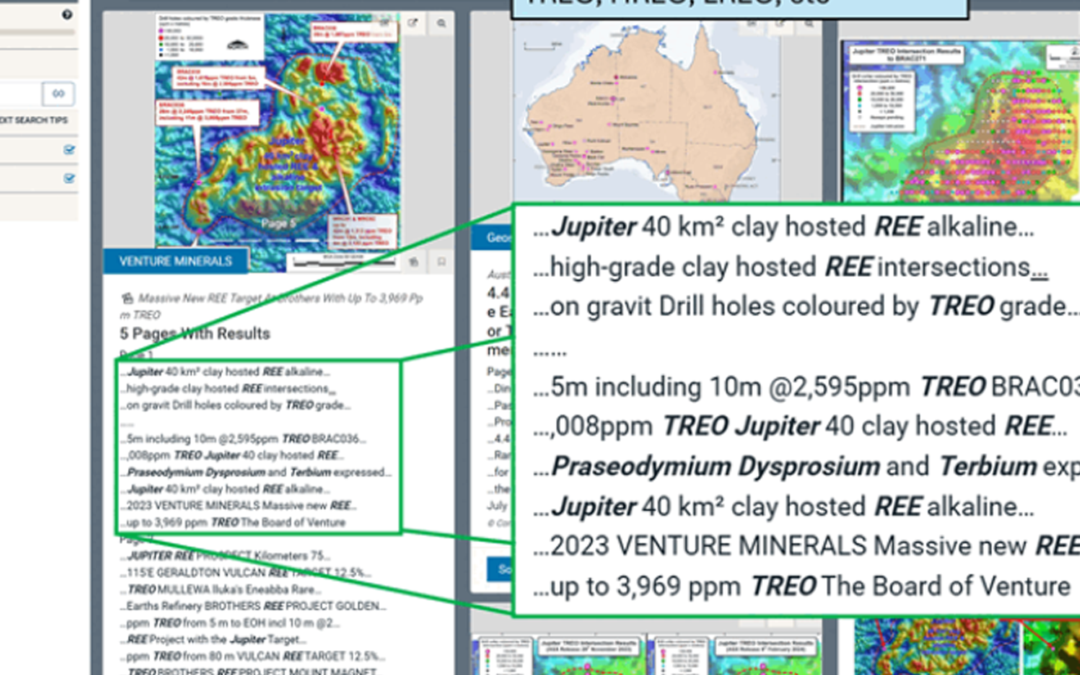Screen dimensions: 1080x675
Task: Click the icon left of the bookmark icon
Action: coord(412,262)
